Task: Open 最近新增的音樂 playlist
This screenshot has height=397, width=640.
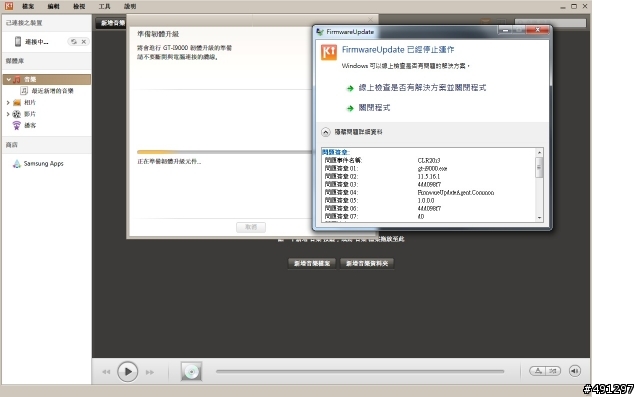Action: point(52,91)
